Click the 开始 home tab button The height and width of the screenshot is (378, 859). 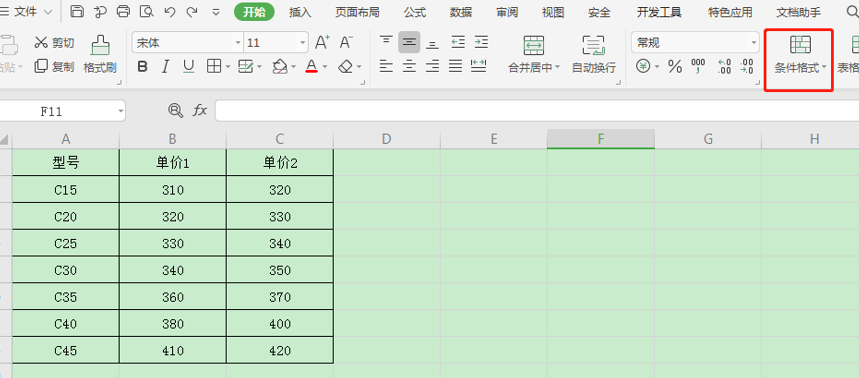click(254, 12)
